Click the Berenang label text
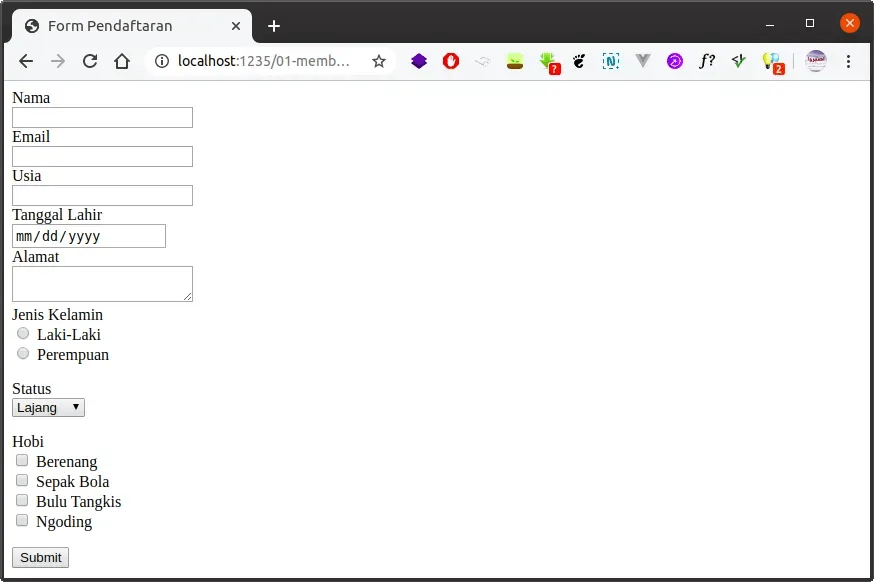Screen dimensions: 874x582 click(66, 462)
